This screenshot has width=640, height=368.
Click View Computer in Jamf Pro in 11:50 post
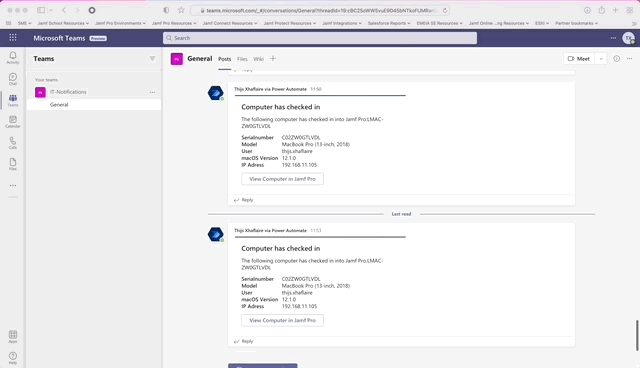click(282, 179)
